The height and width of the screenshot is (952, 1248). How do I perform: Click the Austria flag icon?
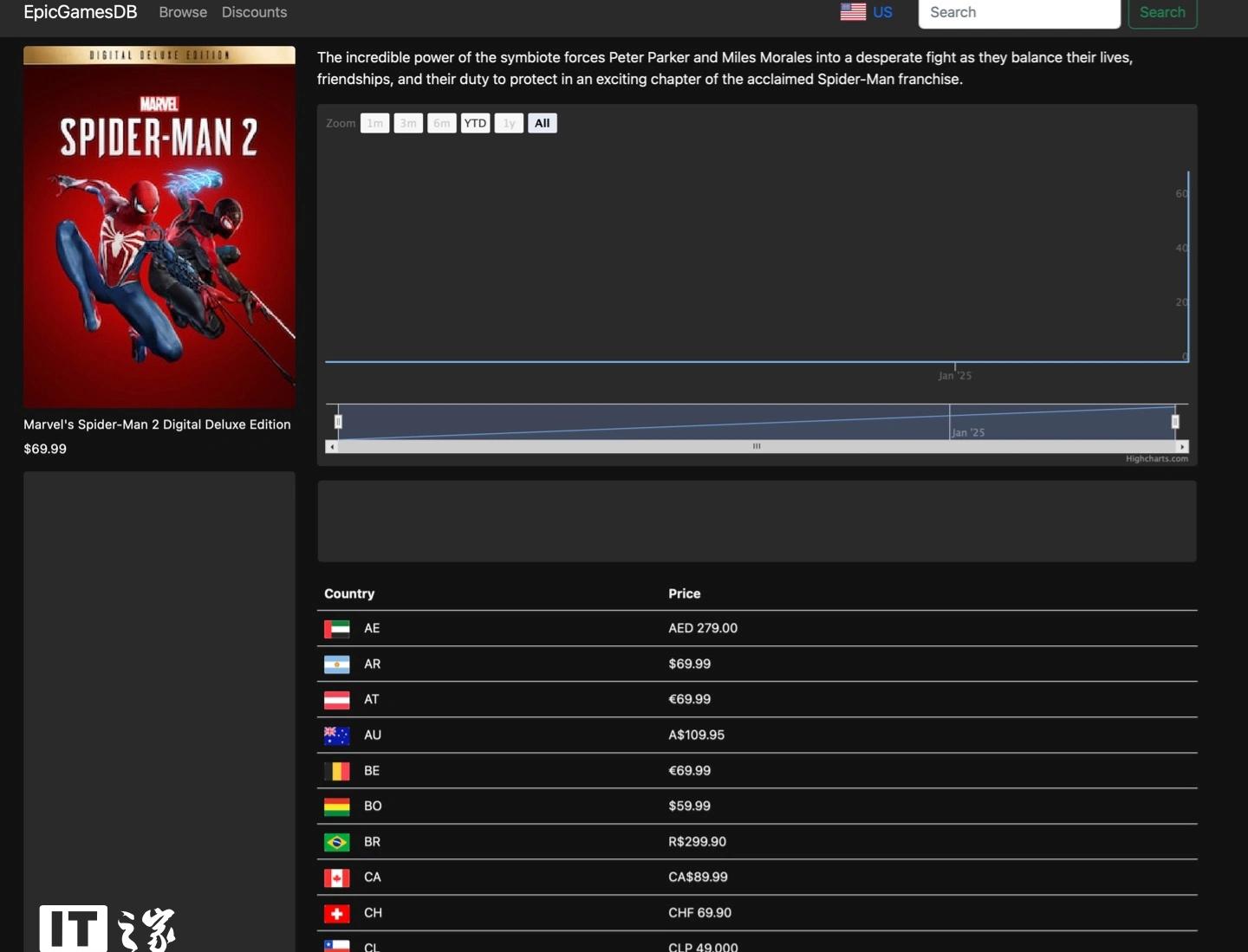(x=336, y=700)
